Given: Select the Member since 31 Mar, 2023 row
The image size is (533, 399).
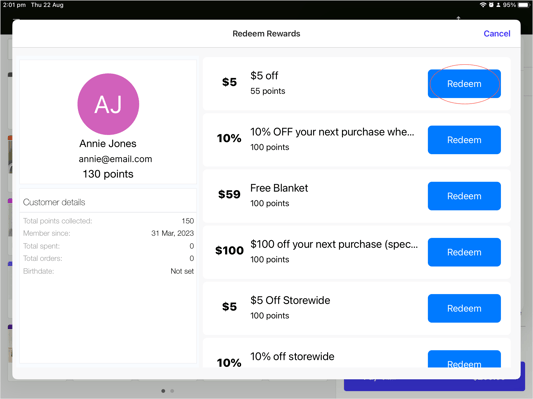Looking at the screenshot, I should point(108,233).
